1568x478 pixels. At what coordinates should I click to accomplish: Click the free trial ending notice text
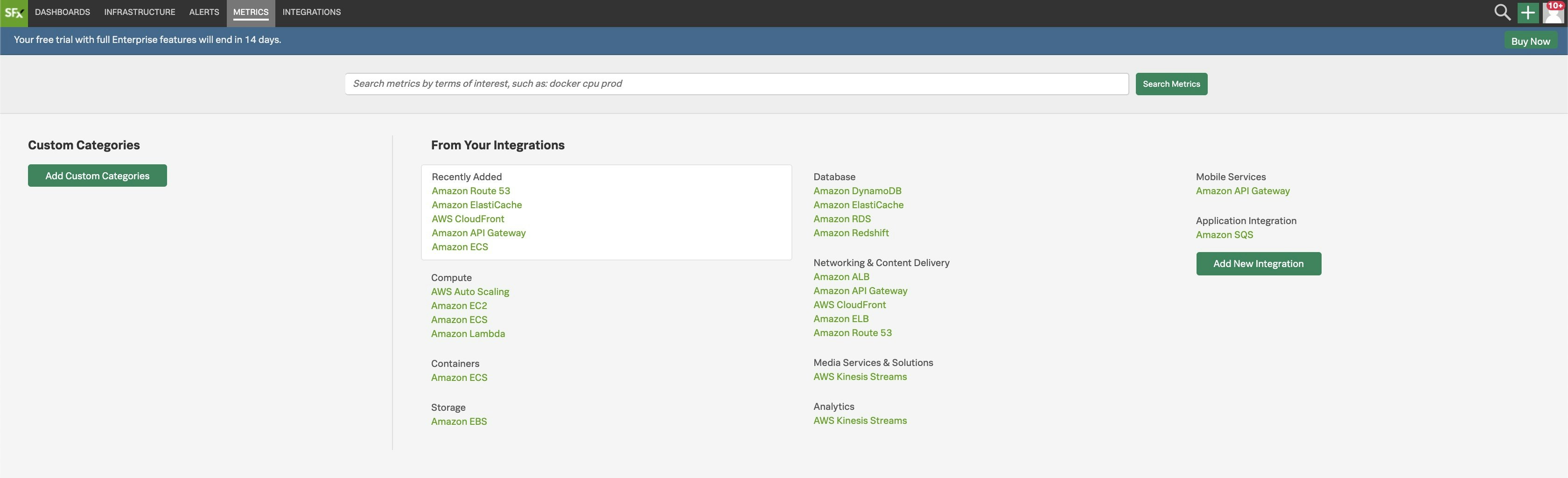pyautogui.click(x=147, y=40)
